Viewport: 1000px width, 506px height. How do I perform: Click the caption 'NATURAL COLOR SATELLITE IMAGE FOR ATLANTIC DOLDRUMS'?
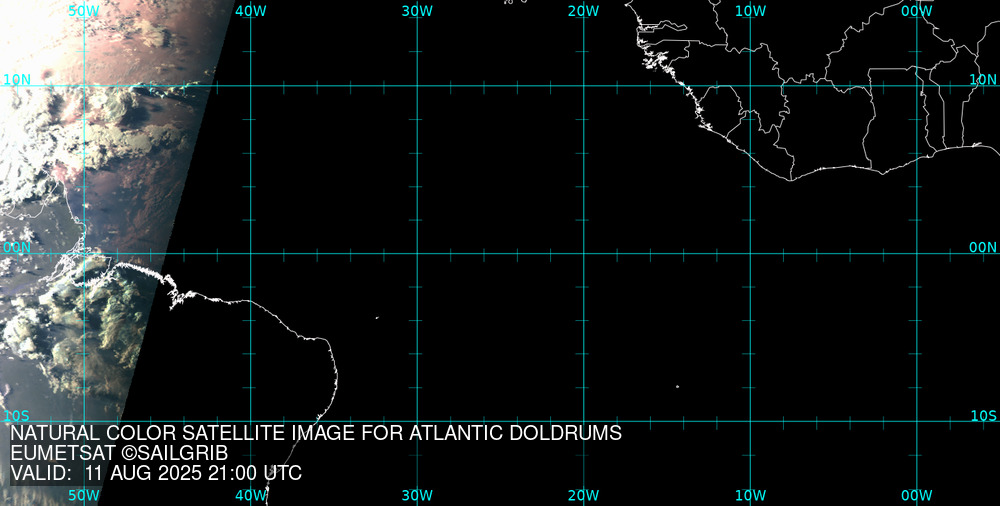click(316, 433)
